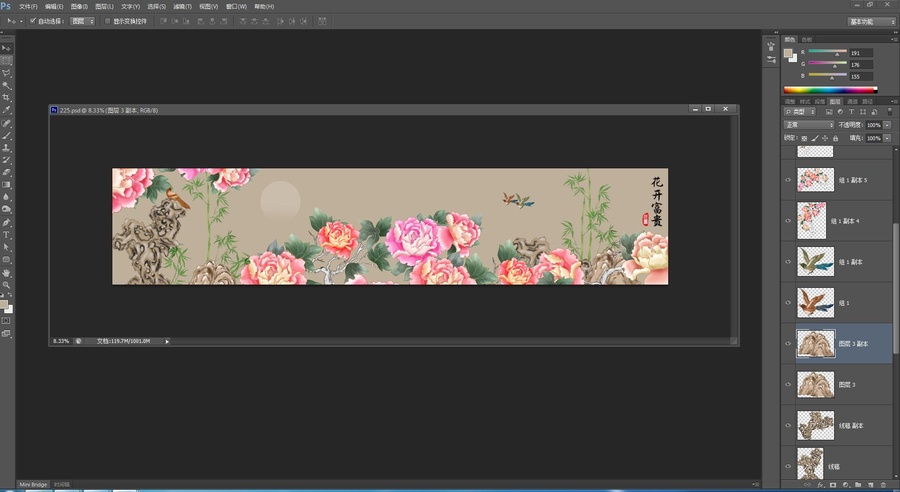900x492 pixels.
Task: Switch to the 色板 swatches tab
Action: (806, 40)
